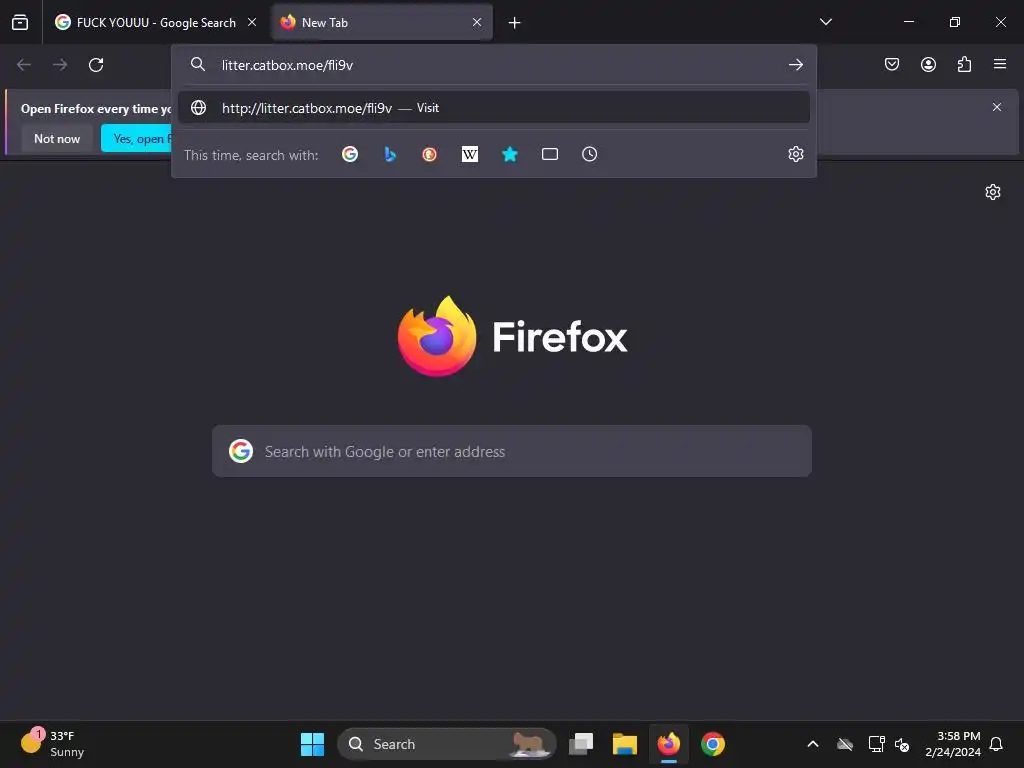The width and height of the screenshot is (1024, 768).
Task: Click the Go arrow in address bar
Action: click(795, 65)
